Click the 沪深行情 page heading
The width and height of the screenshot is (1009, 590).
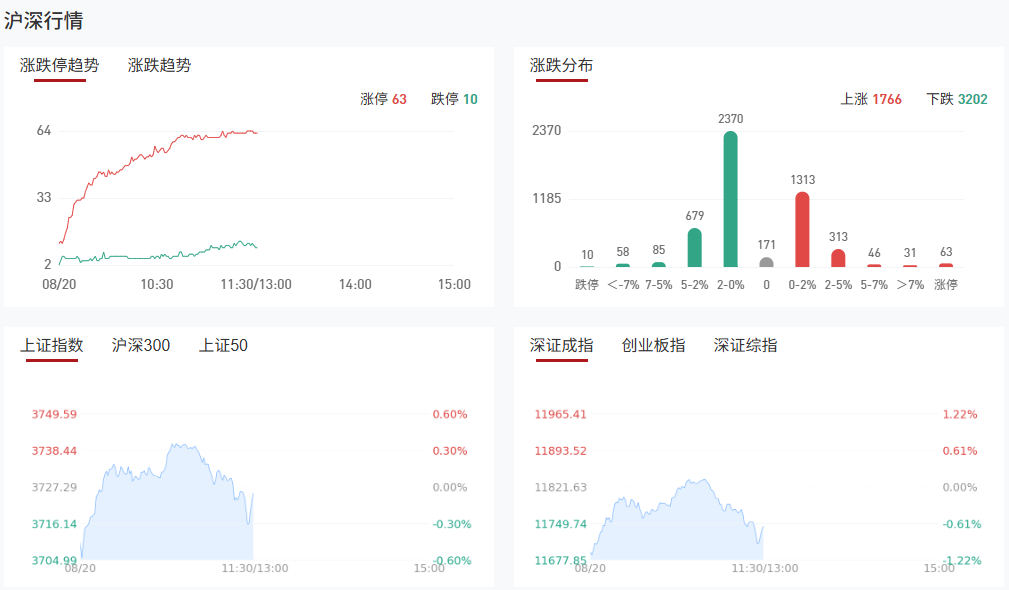(x=43, y=20)
